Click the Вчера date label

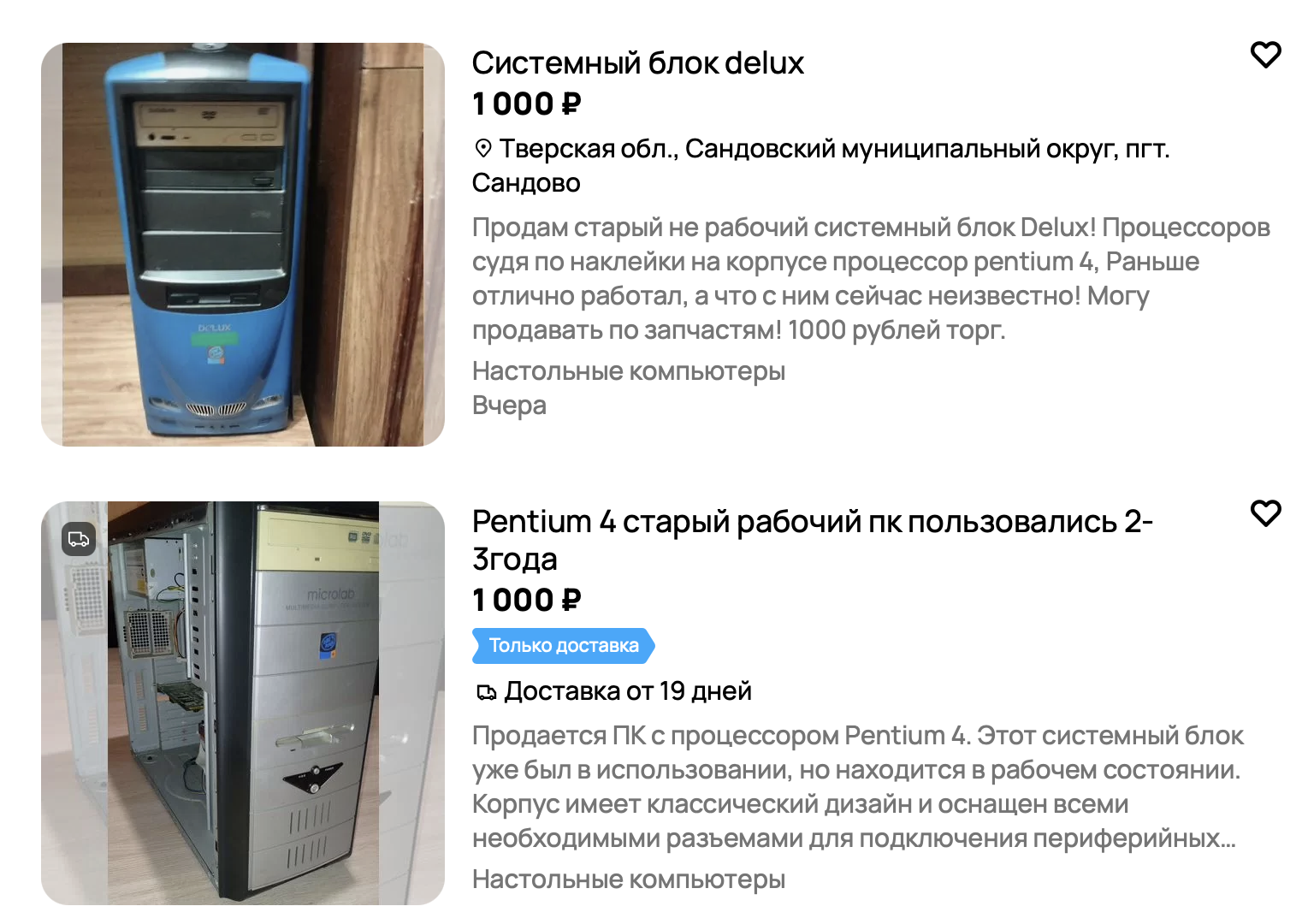(509, 406)
